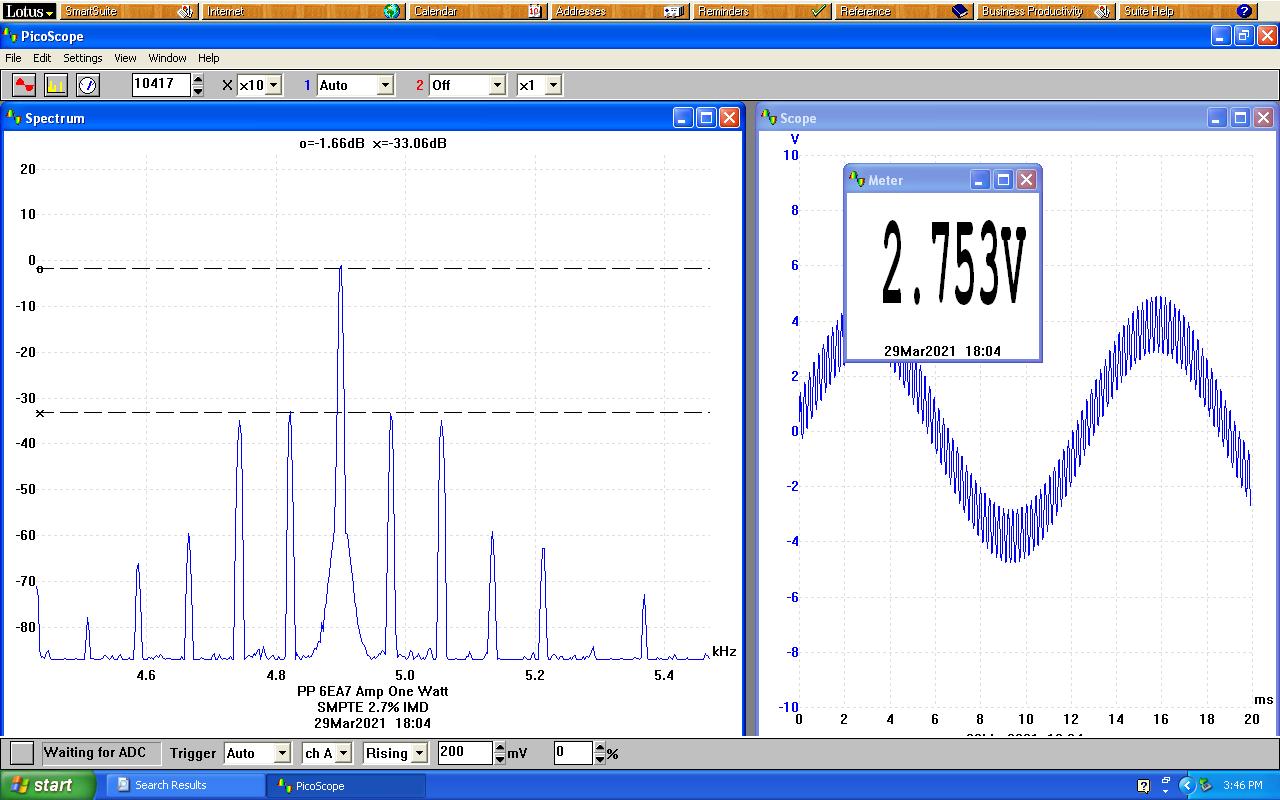Screen dimensions: 1280x800
Task: Step the trigger threshold mV spinner
Action: (x=500, y=753)
